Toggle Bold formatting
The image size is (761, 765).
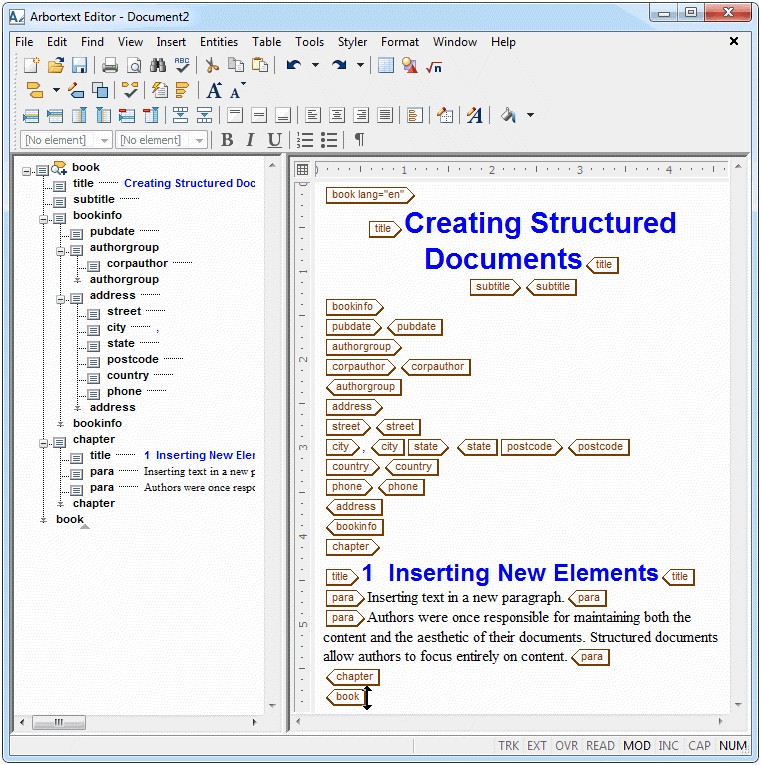(x=227, y=140)
